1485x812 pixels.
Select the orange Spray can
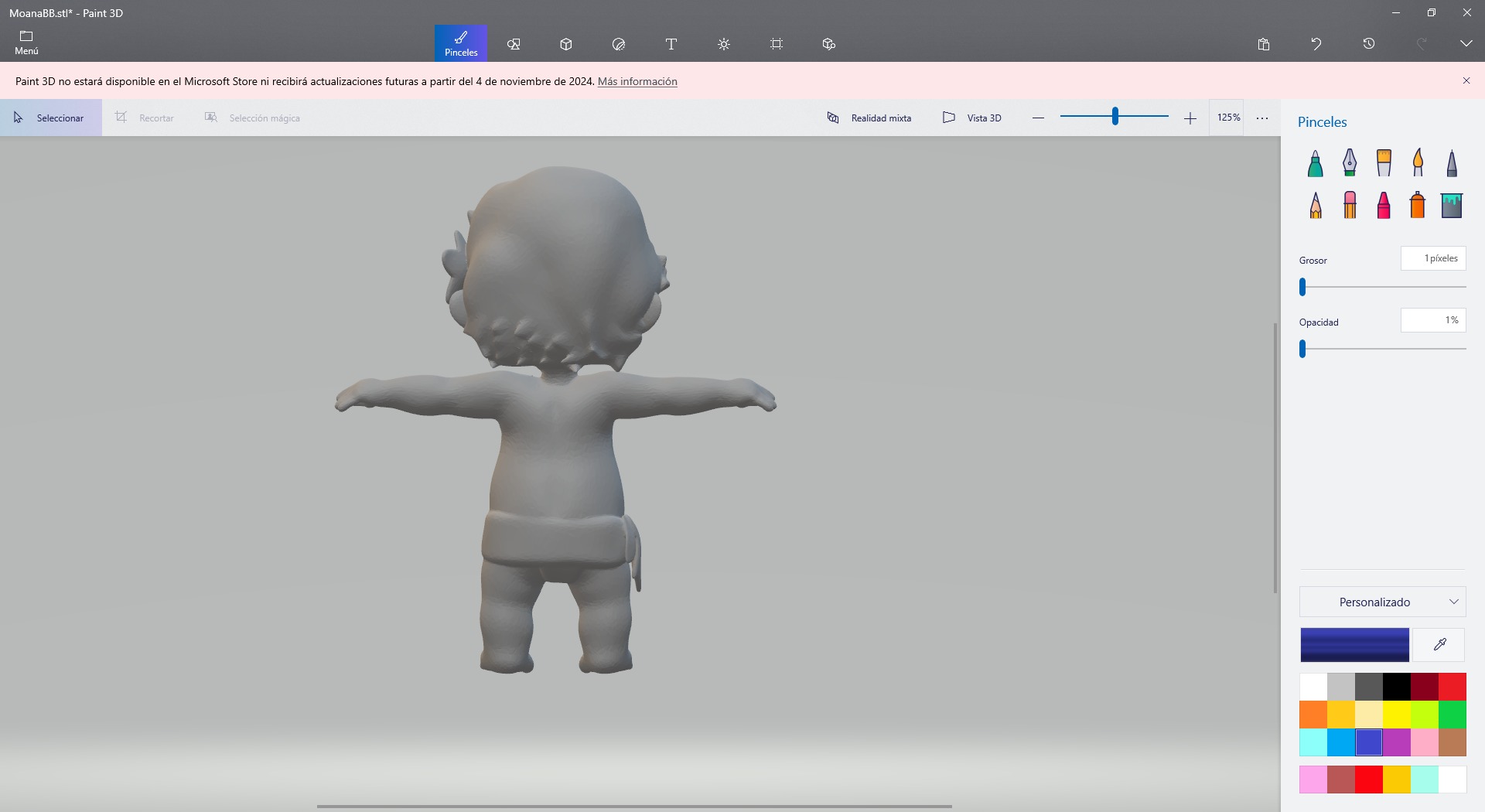tap(1418, 205)
